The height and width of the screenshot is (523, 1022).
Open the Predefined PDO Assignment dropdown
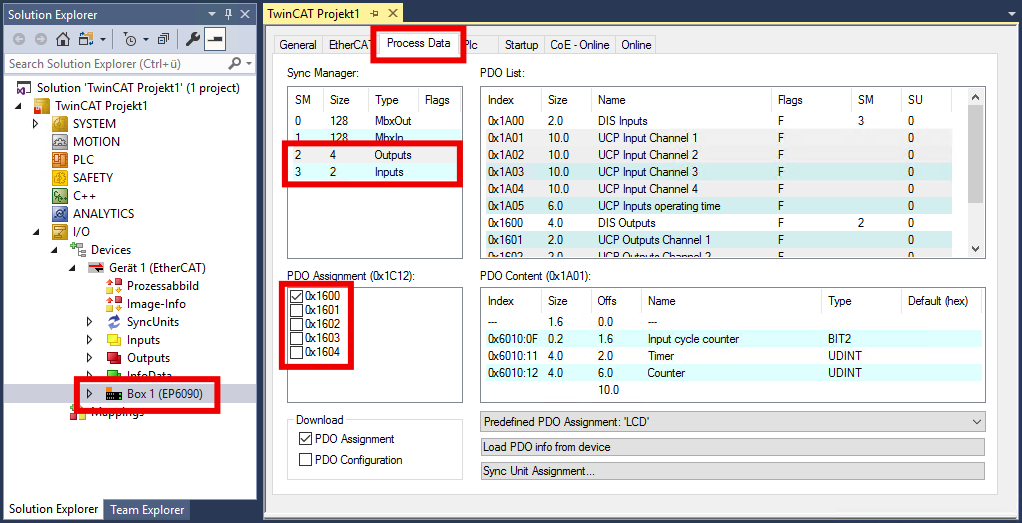pos(732,423)
